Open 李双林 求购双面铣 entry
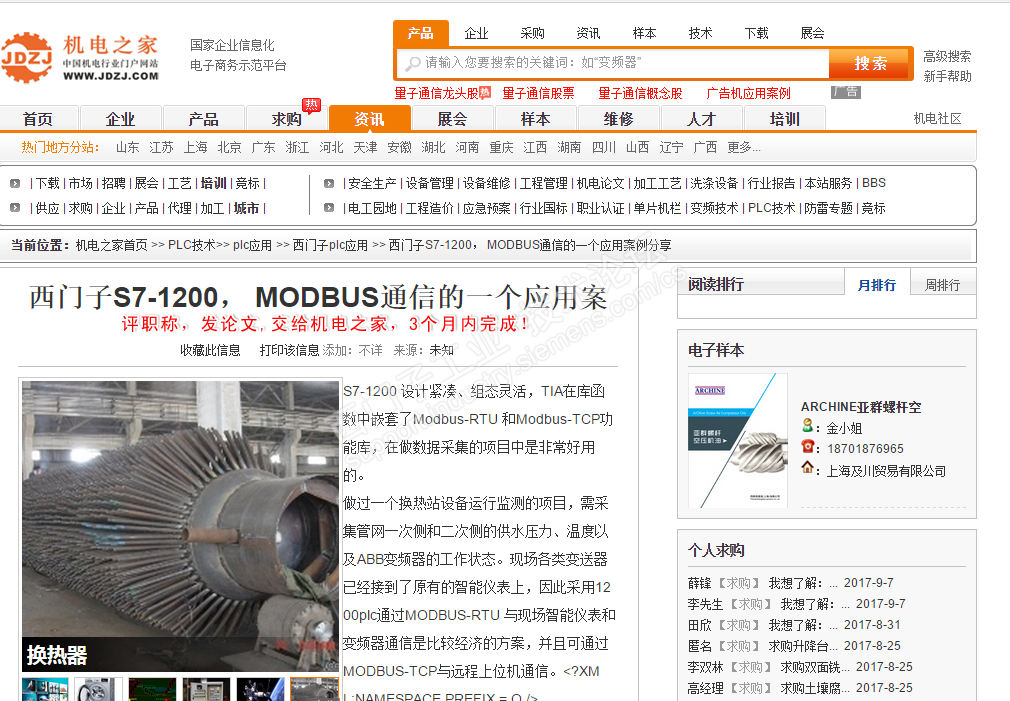Image resolution: width=1010 pixels, height=701 pixels. tap(800, 667)
